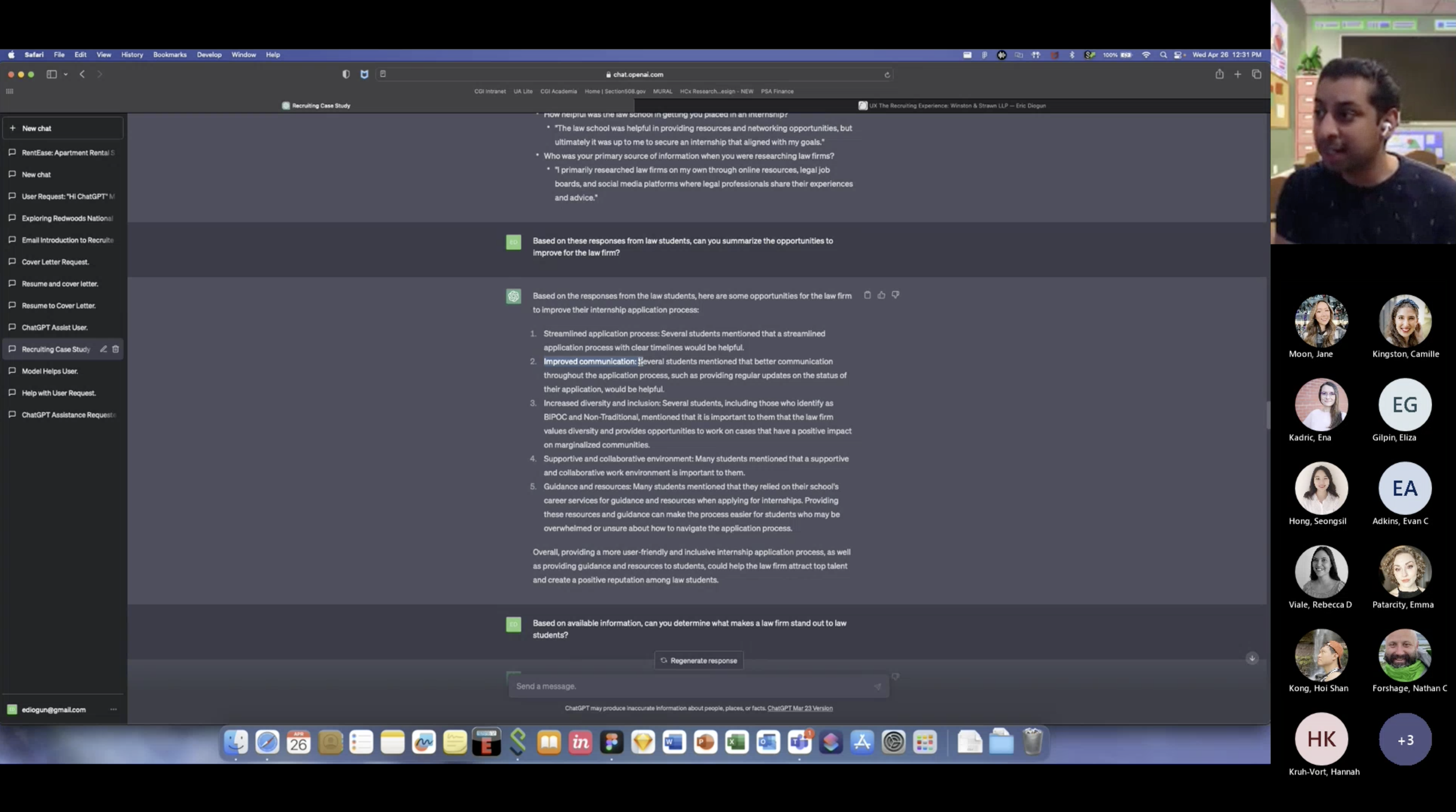This screenshot has width=1456, height=812.
Task: Click the scroll-to-bottom arrow button
Action: pos(1252,658)
